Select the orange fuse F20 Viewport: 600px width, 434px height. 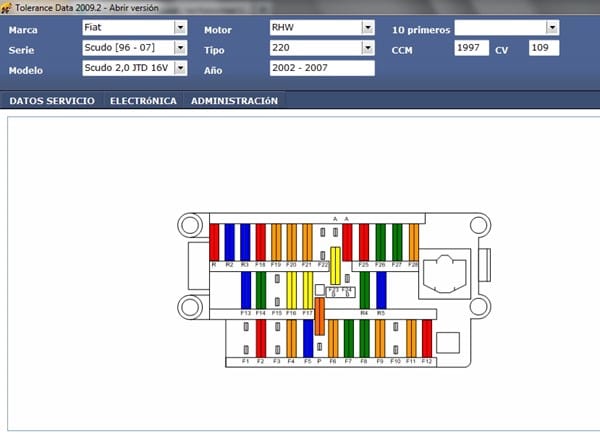click(x=292, y=243)
